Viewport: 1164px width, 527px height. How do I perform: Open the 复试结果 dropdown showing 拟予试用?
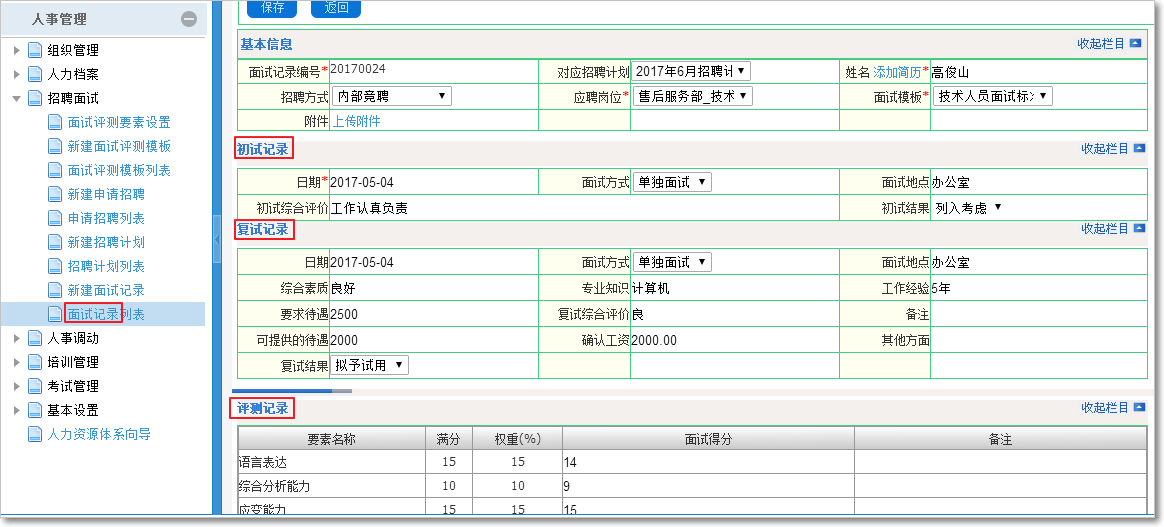369,364
